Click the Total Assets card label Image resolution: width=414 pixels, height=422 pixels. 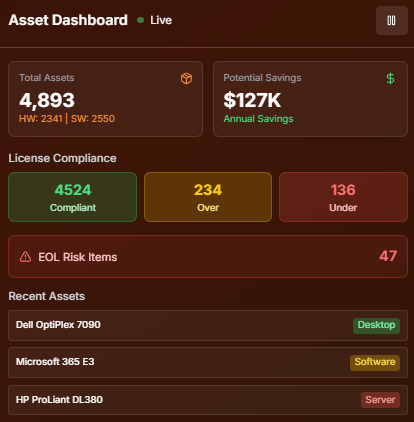tap(47, 78)
